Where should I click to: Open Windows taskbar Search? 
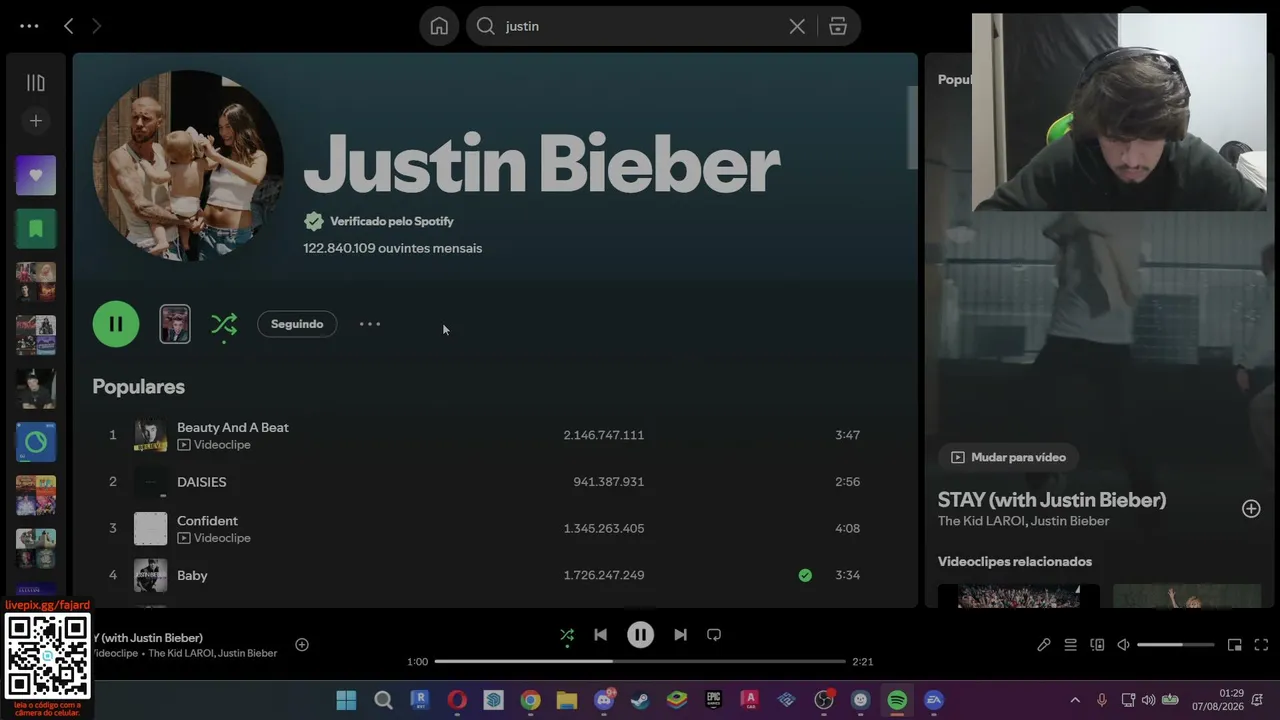click(383, 700)
